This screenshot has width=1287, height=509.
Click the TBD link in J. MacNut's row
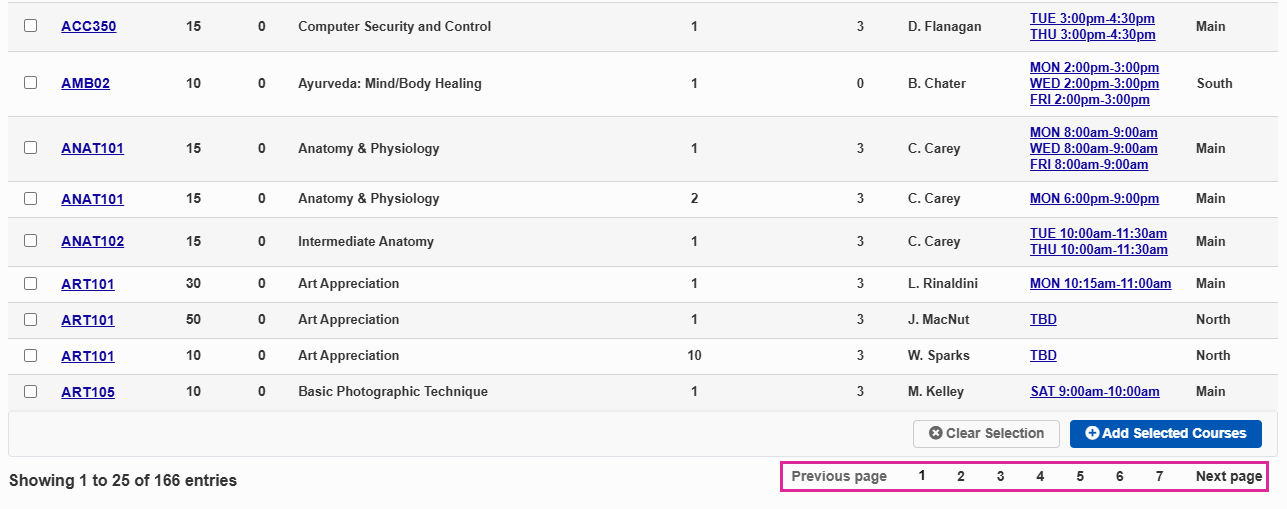1043,320
